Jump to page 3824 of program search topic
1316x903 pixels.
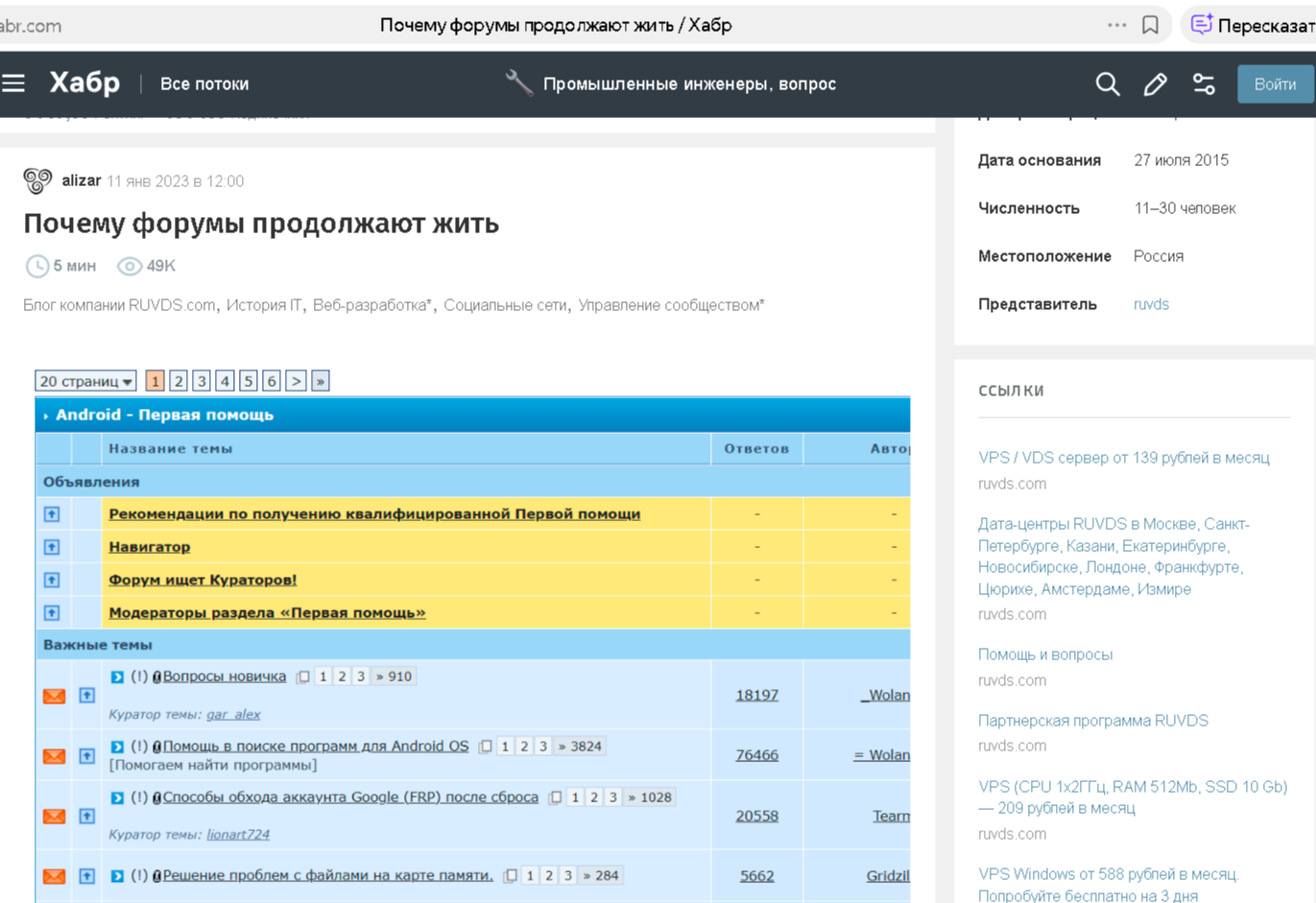point(580,746)
